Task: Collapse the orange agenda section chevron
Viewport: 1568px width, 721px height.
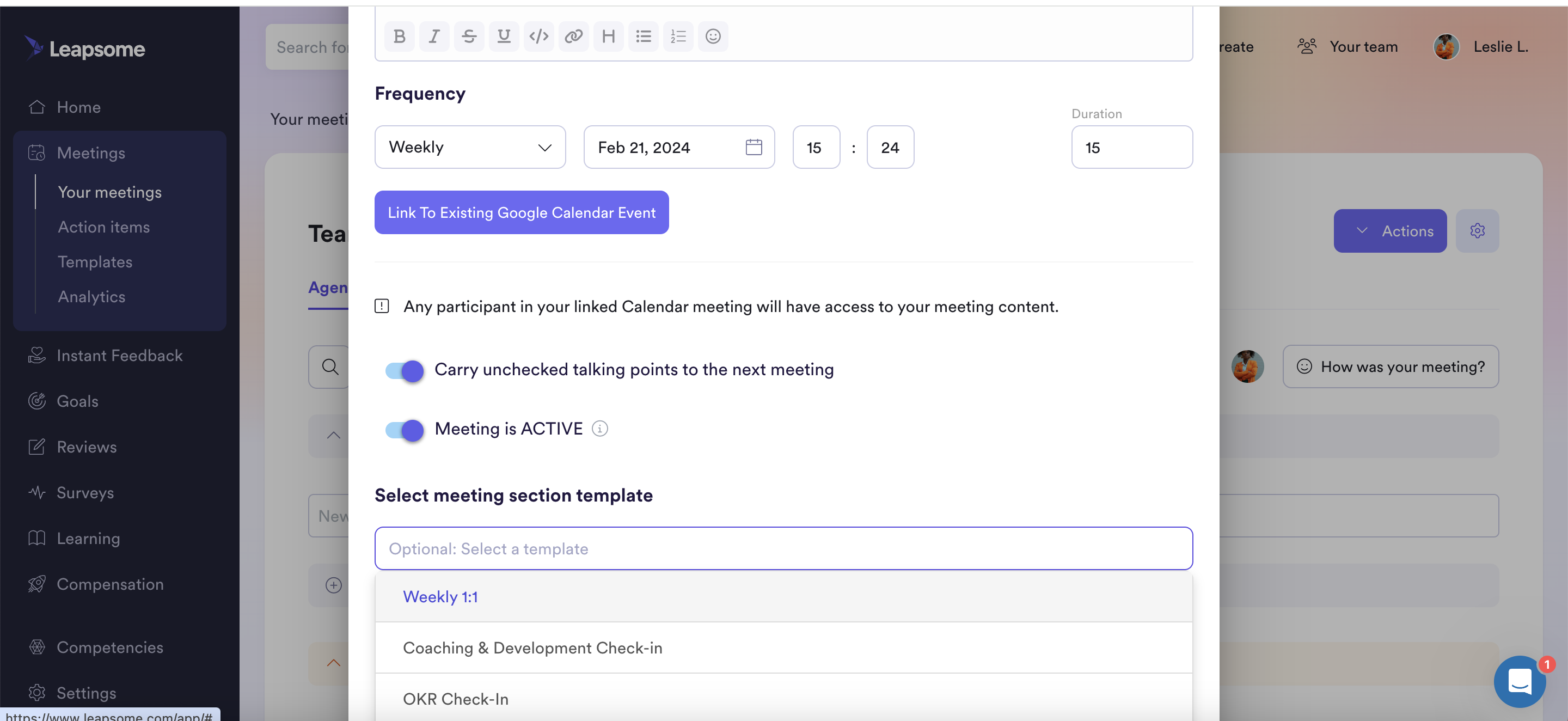Action: [334, 663]
